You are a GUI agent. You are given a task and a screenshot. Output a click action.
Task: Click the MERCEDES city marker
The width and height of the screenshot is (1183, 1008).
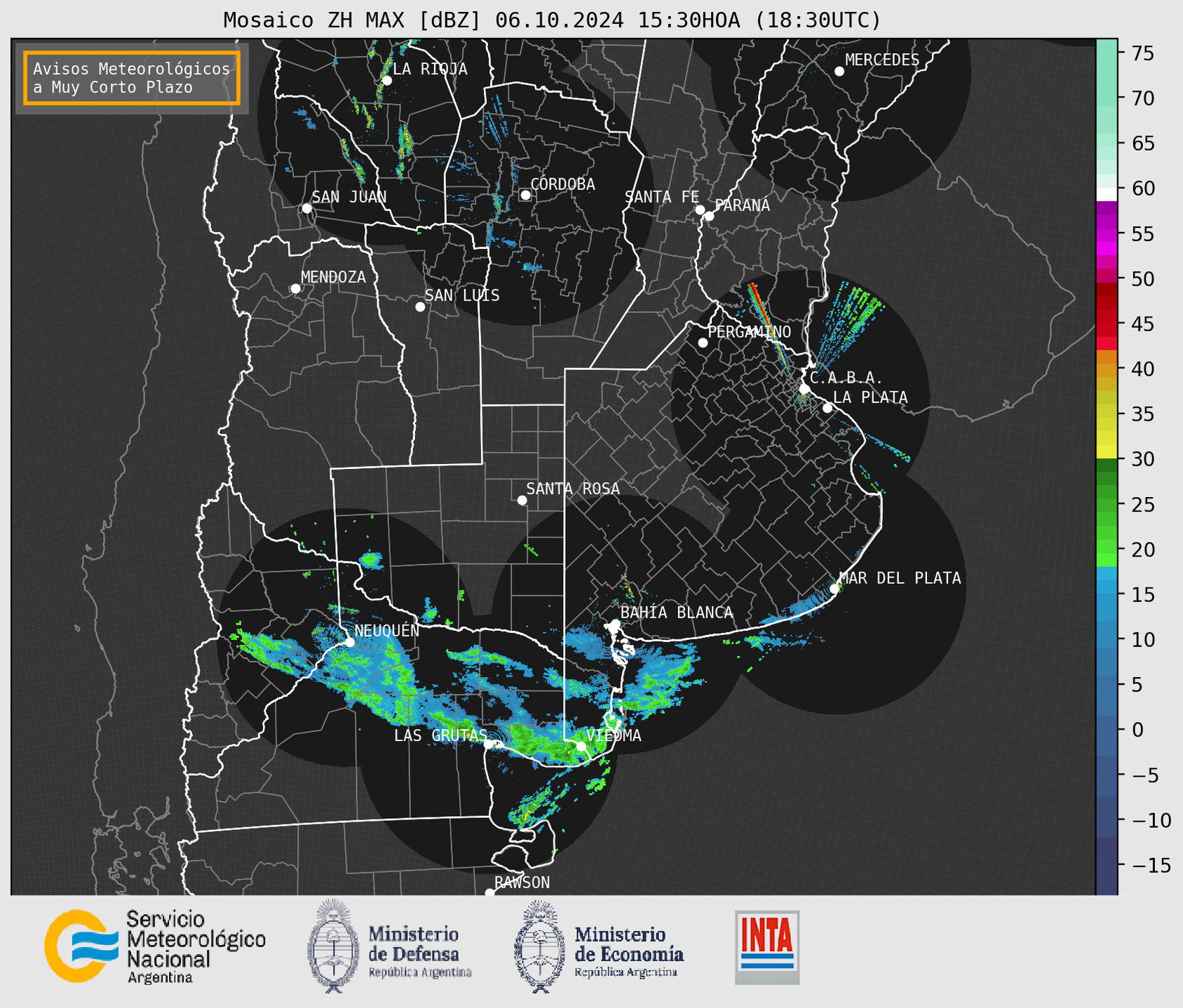[x=839, y=71]
